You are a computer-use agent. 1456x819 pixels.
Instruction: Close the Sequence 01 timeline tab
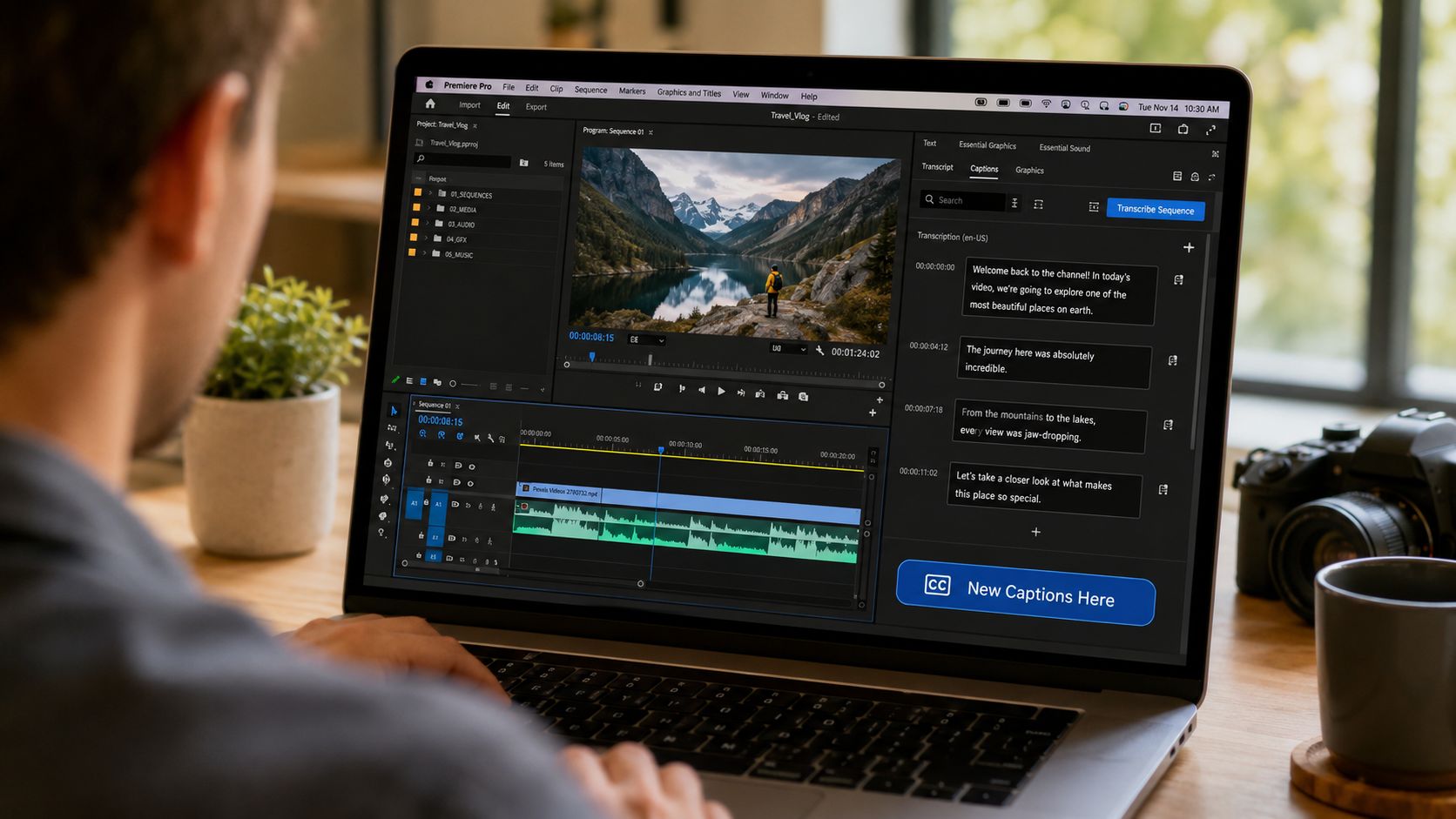click(457, 406)
